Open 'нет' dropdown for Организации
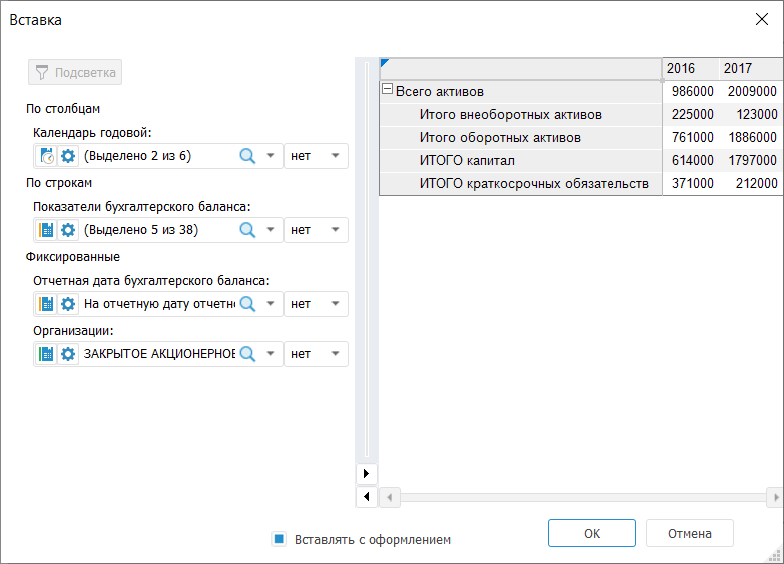 click(x=316, y=354)
